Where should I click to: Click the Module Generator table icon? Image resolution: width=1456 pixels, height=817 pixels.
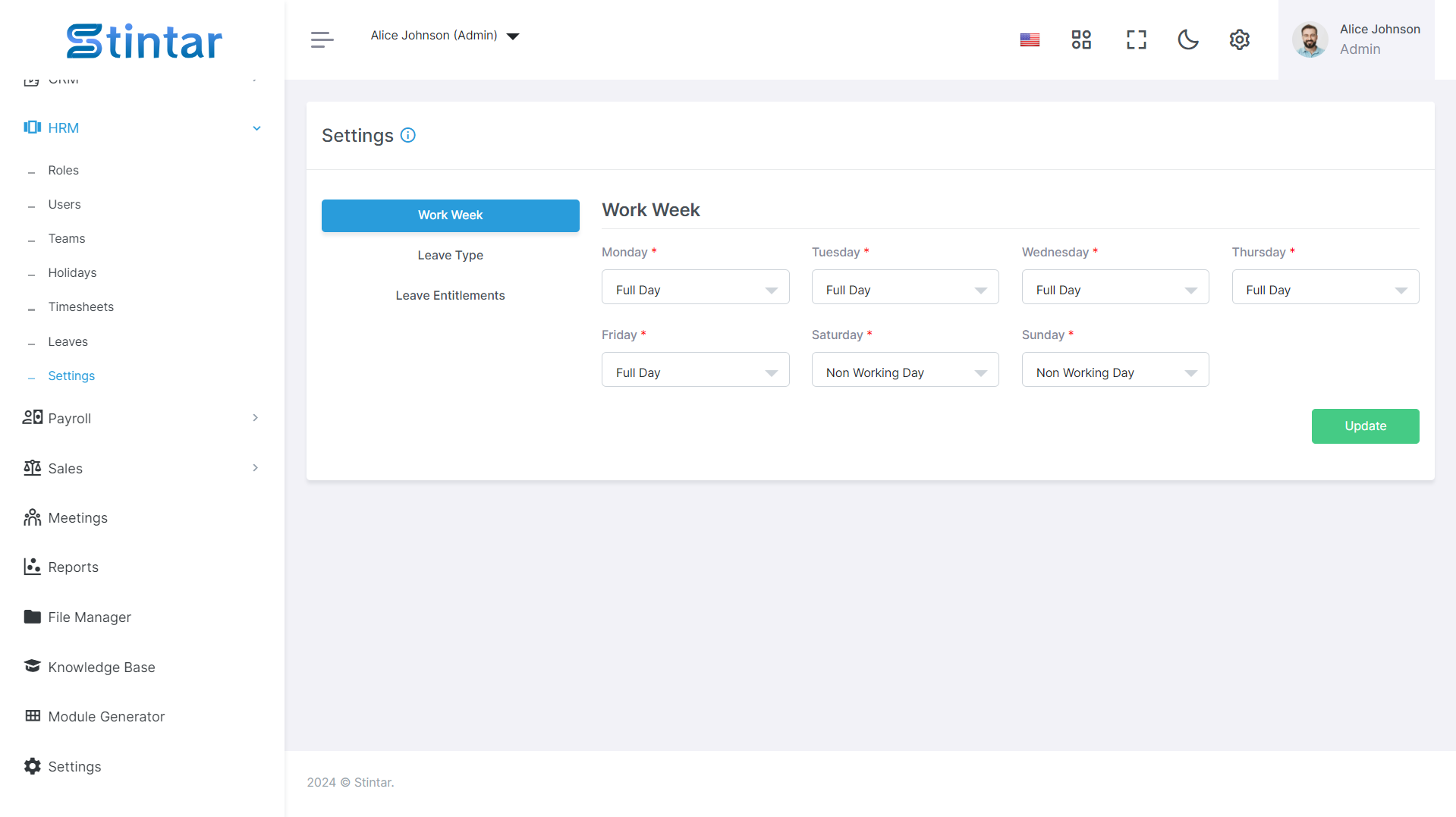click(32, 716)
